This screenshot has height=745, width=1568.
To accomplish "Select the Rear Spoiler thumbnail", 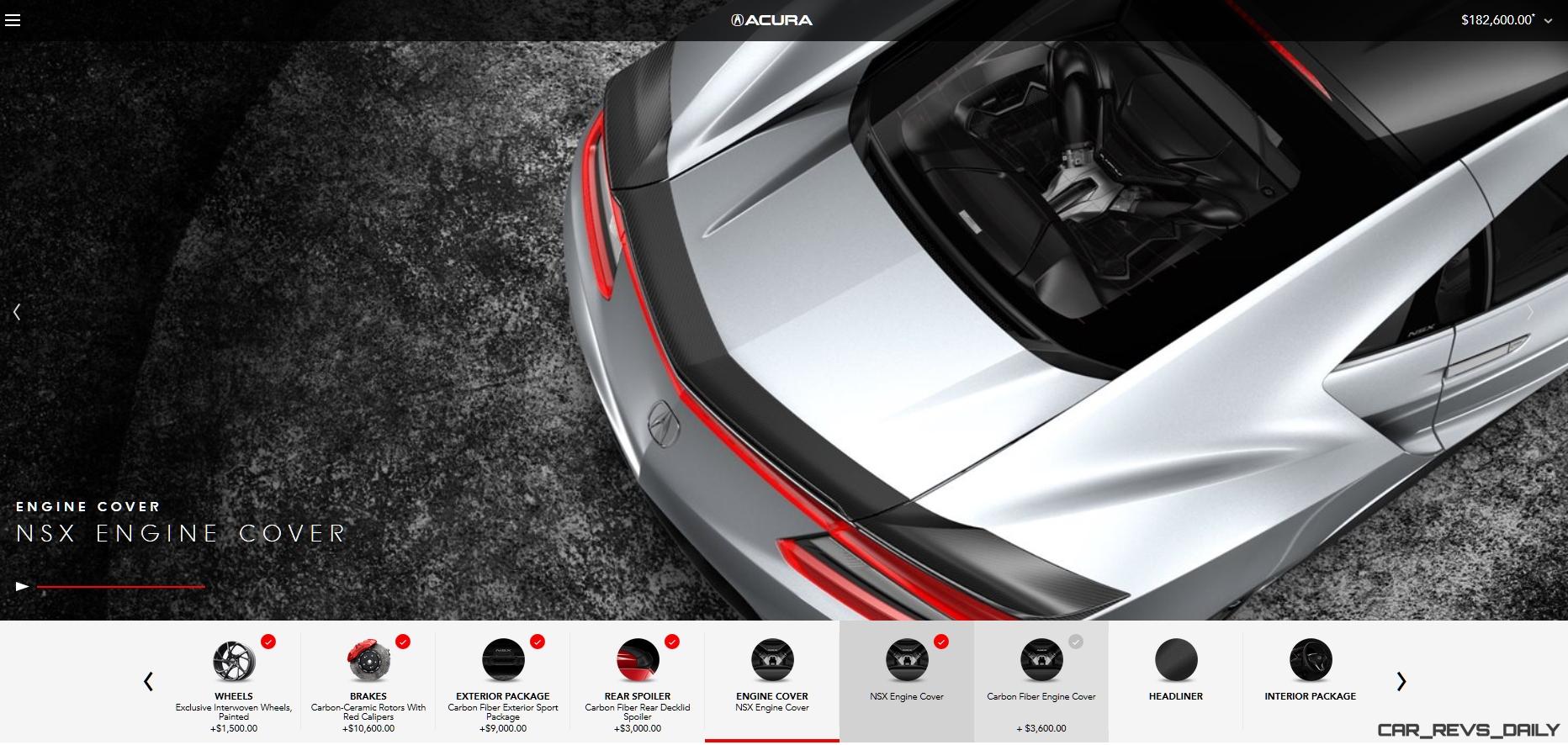I will 638,660.
